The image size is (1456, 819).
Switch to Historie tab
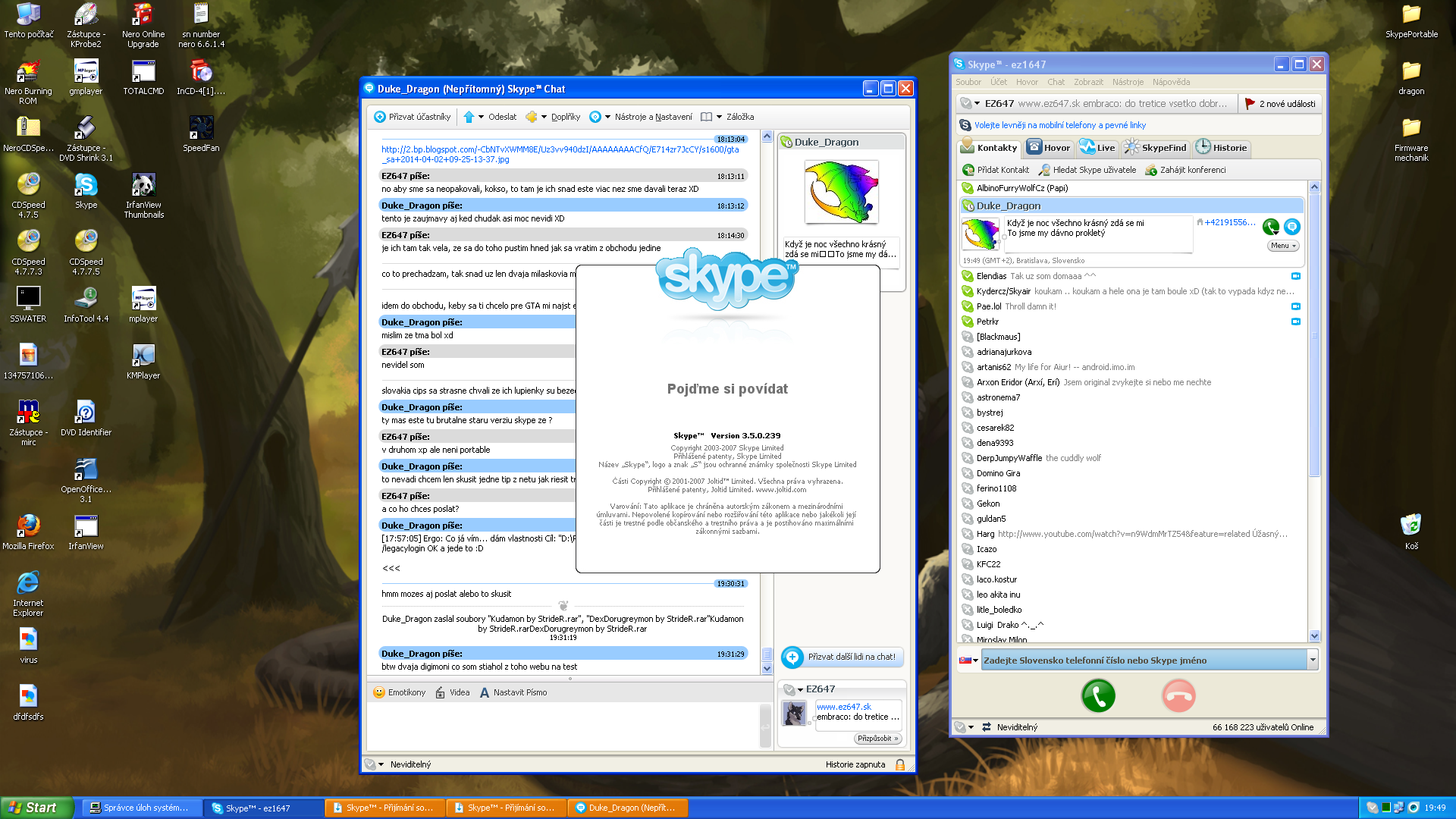1221,147
